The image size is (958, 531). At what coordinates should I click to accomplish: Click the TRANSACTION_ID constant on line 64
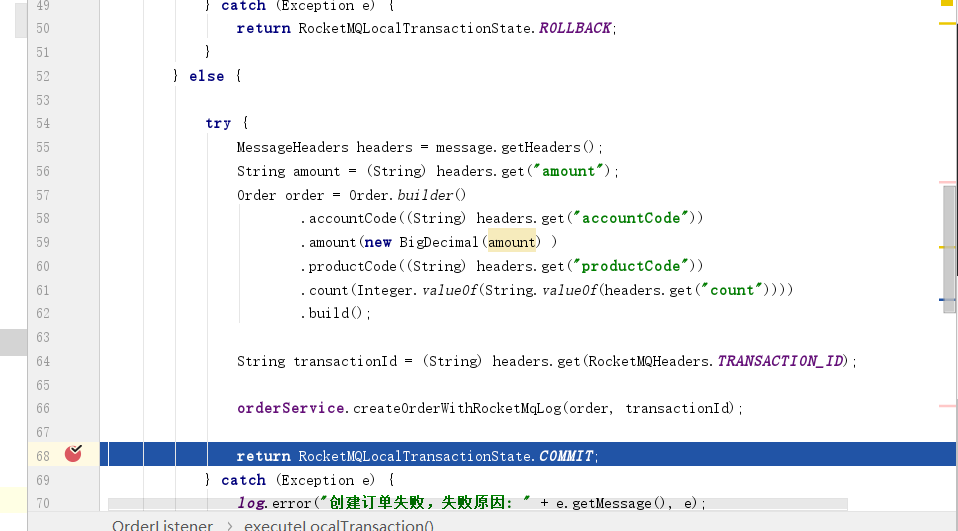[780, 361]
